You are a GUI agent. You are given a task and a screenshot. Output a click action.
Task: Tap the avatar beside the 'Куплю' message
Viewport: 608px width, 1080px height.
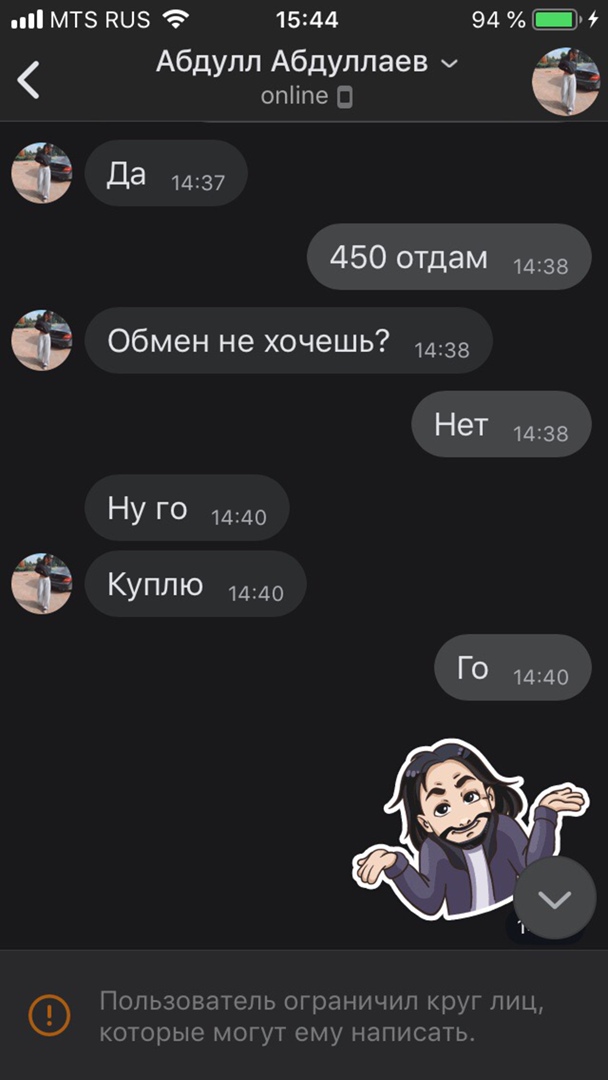point(41,583)
